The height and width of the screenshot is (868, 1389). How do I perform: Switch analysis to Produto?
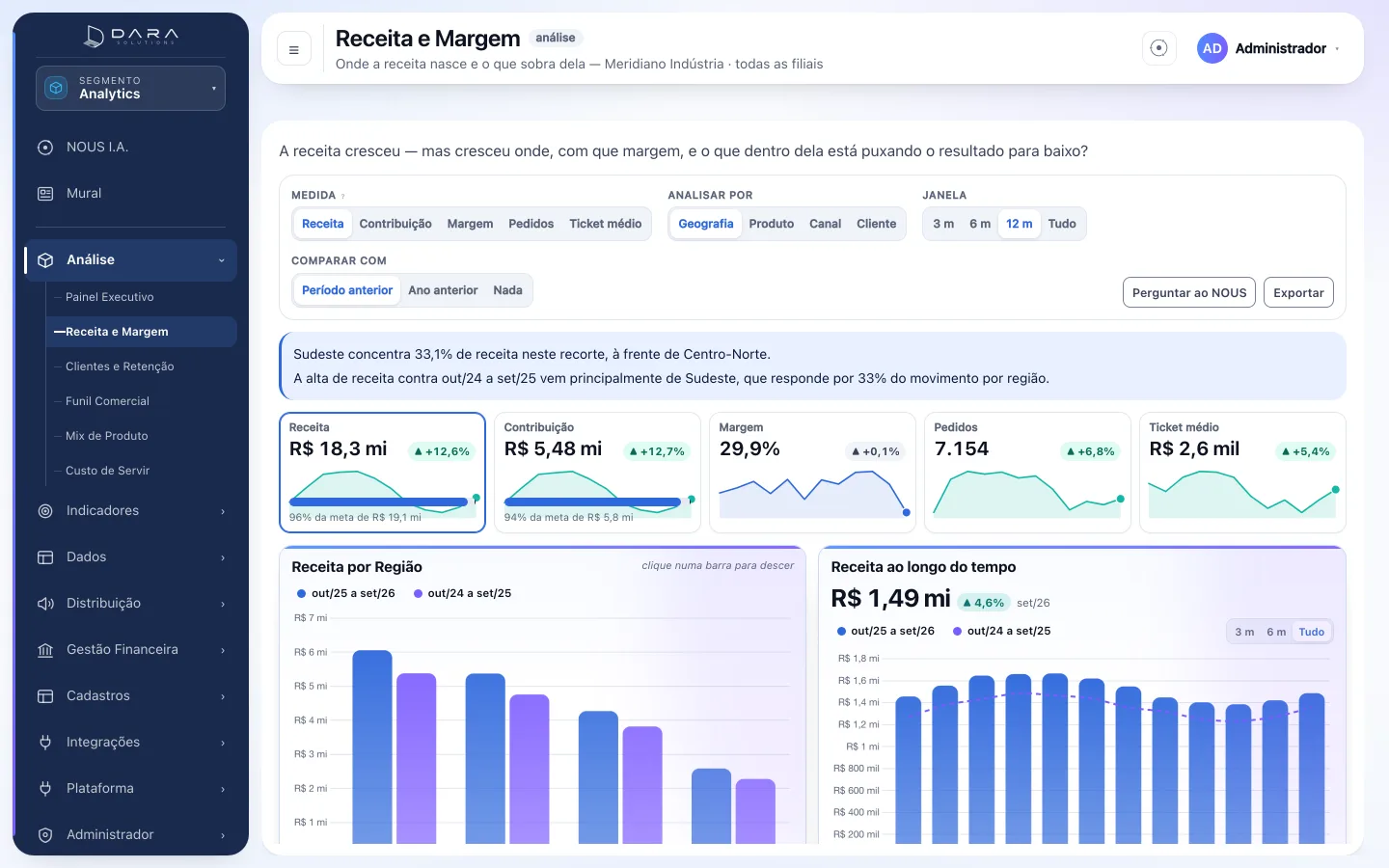click(772, 224)
